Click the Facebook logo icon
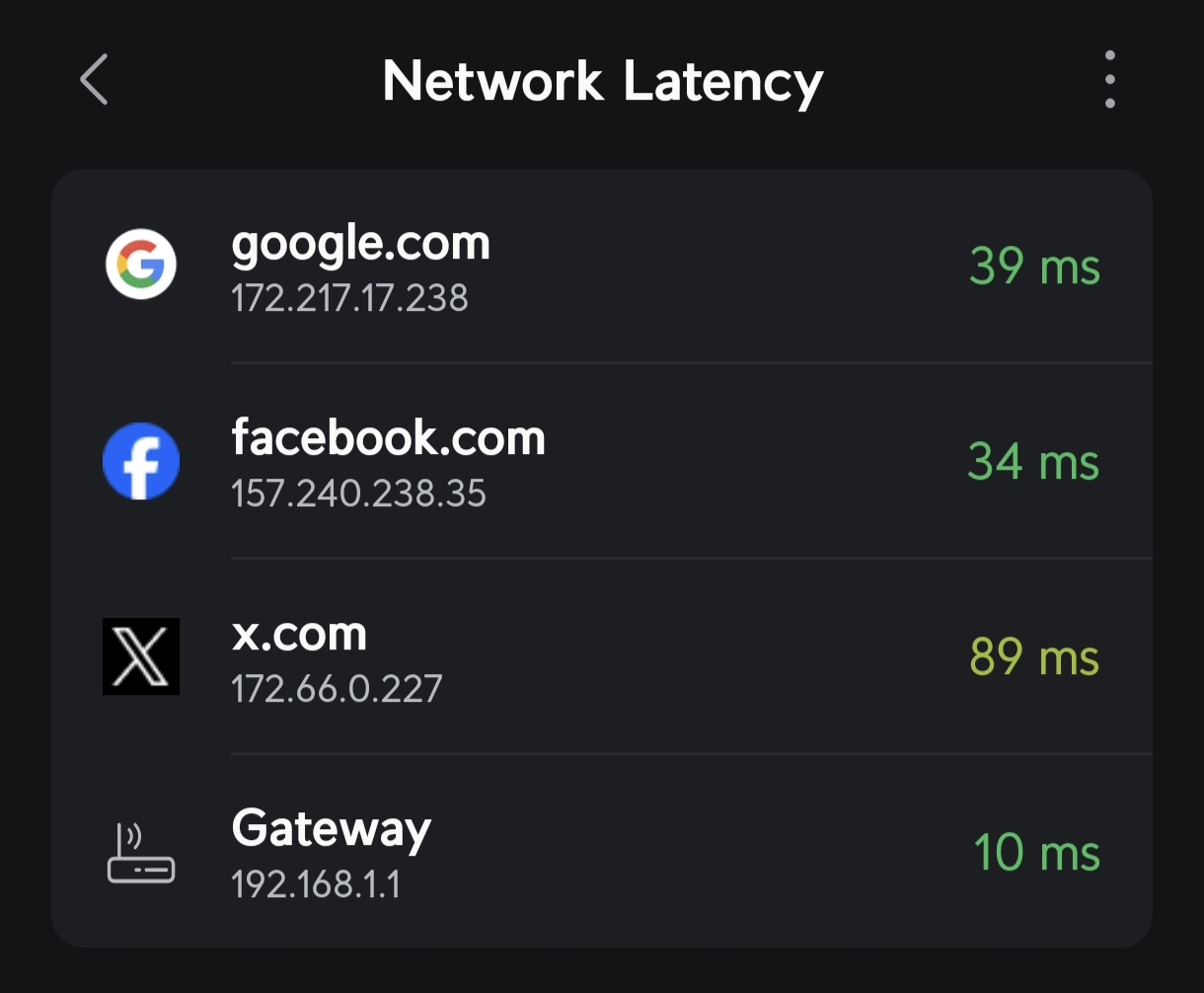 [141, 461]
